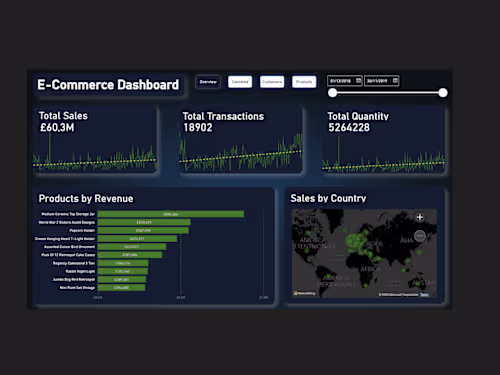Click the Total Transactions trend chart
The width and height of the screenshot is (500, 375).
pos(241,153)
